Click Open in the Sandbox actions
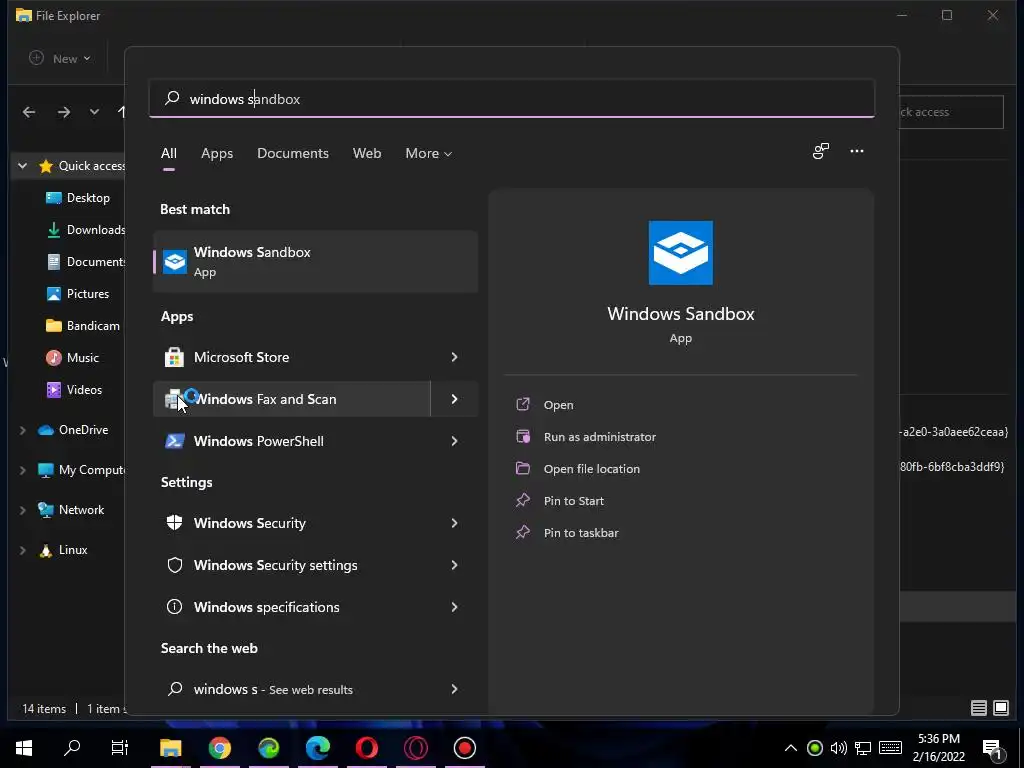Screen dimensions: 1024x768 (558, 405)
